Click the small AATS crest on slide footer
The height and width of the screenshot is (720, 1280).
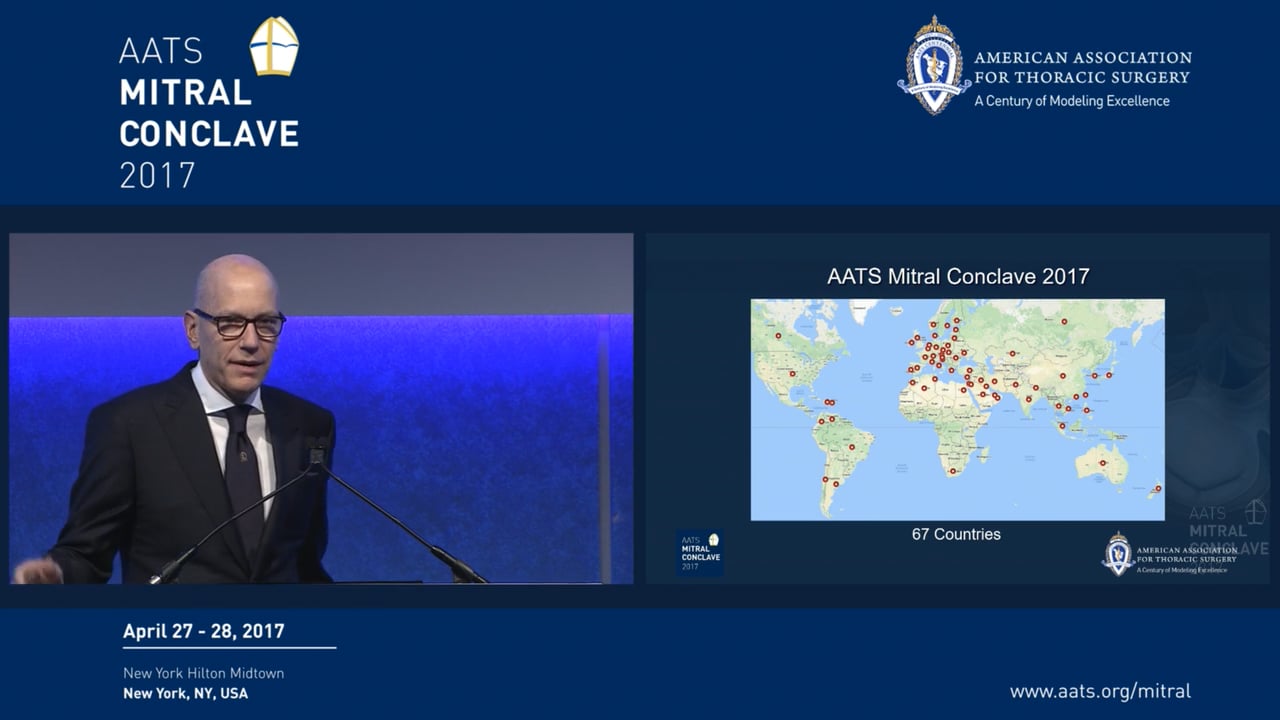tap(1118, 554)
